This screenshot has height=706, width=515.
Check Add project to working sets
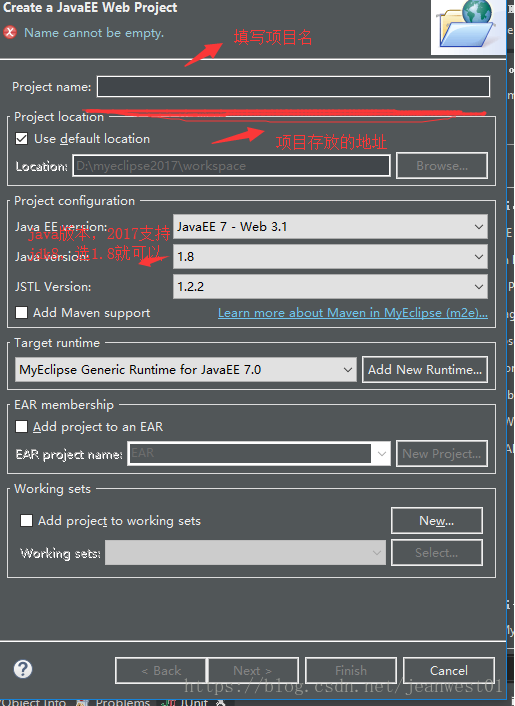[26, 520]
